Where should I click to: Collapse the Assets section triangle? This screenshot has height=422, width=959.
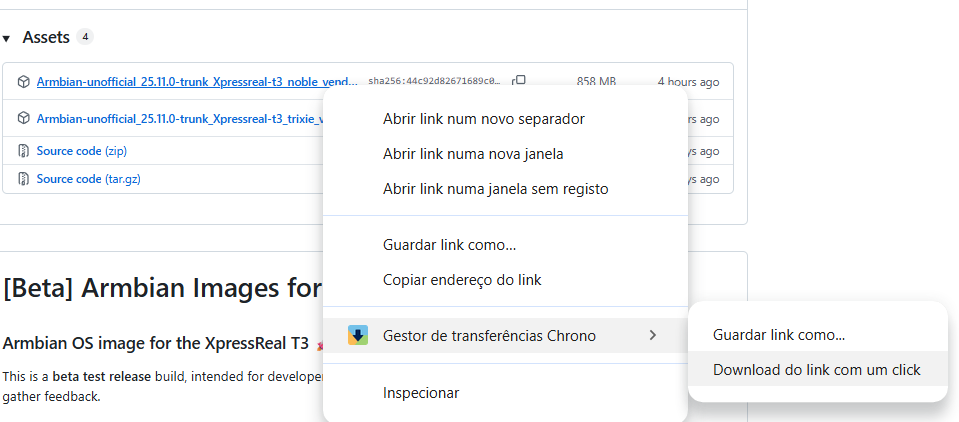(6, 39)
